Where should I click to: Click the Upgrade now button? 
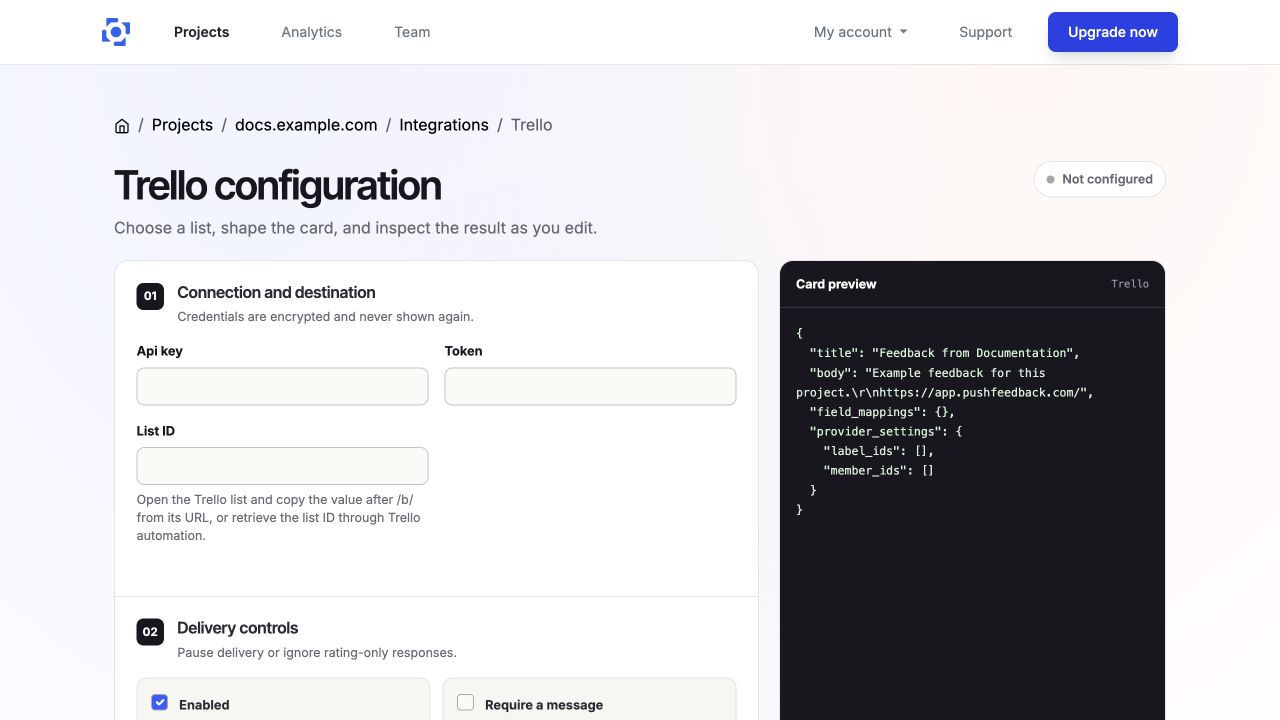tap(1113, 32)
